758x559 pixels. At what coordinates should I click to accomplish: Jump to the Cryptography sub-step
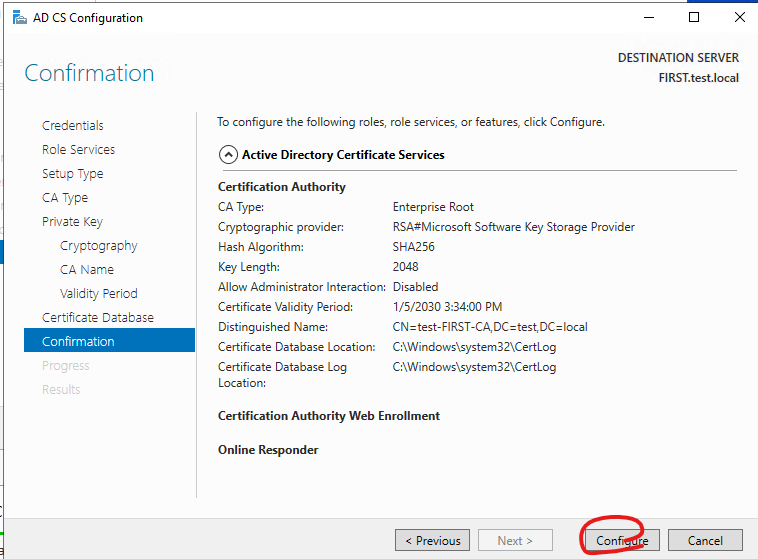[99, 246]
